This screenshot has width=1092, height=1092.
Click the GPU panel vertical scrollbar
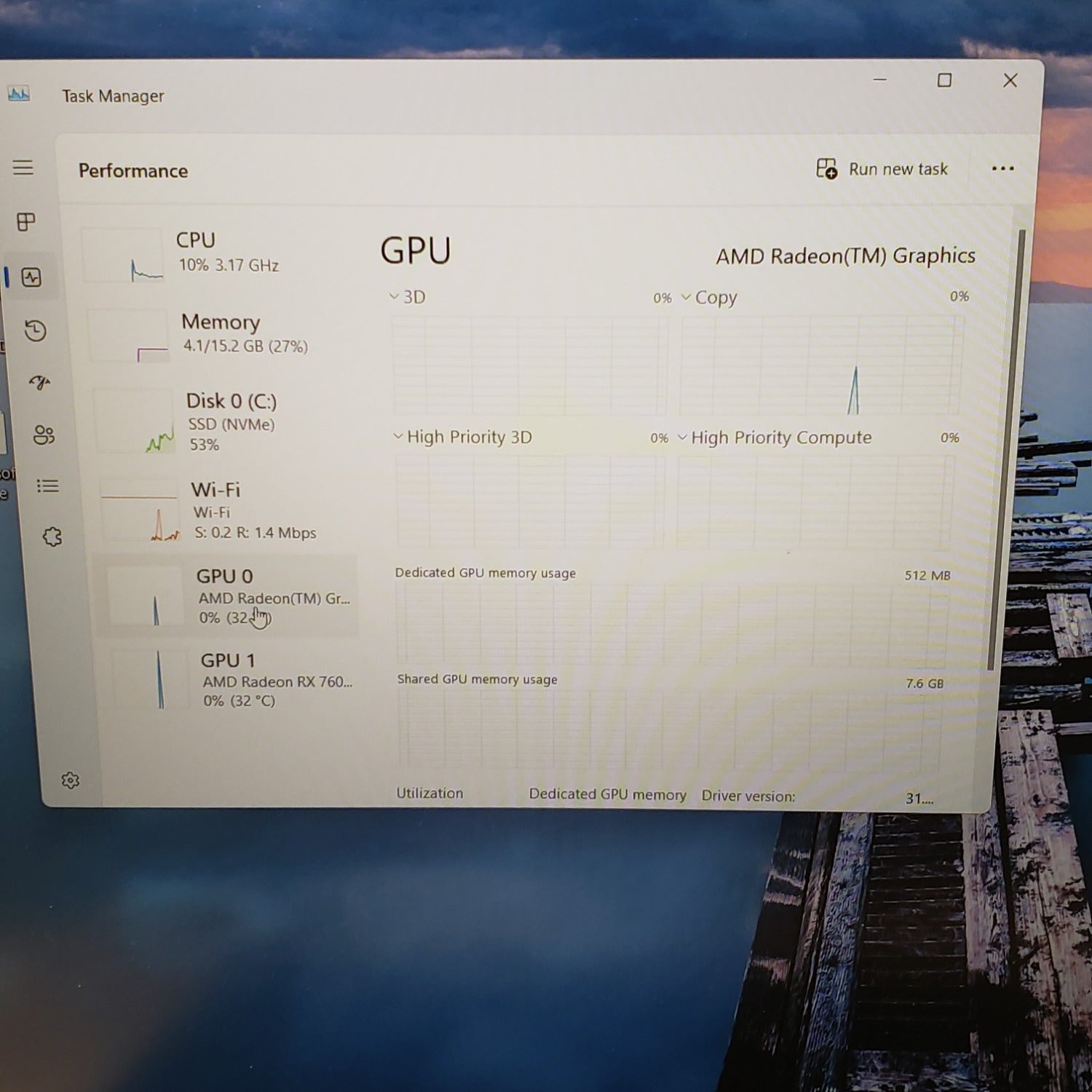pos(994,451)
